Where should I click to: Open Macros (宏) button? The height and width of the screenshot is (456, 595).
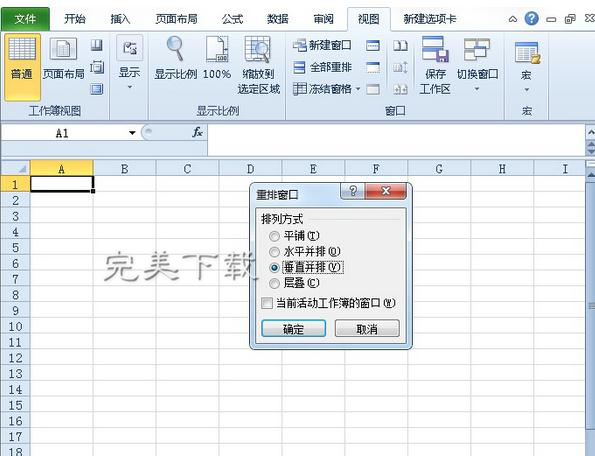click(527, 67)
